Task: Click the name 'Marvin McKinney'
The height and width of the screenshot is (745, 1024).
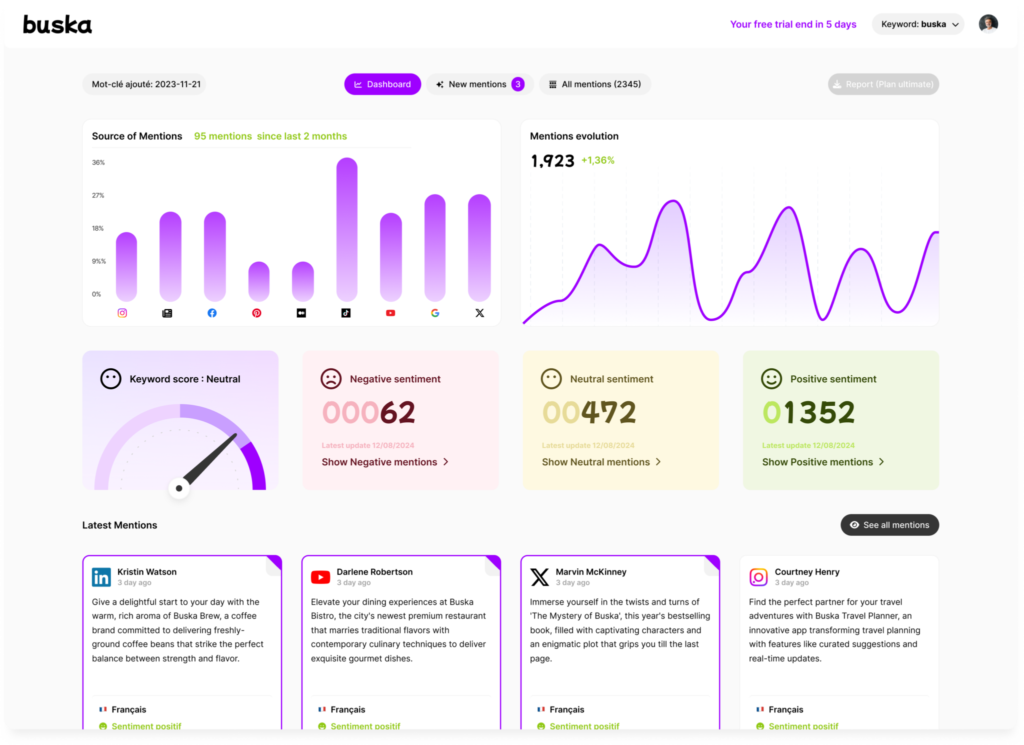Action: 591,572
